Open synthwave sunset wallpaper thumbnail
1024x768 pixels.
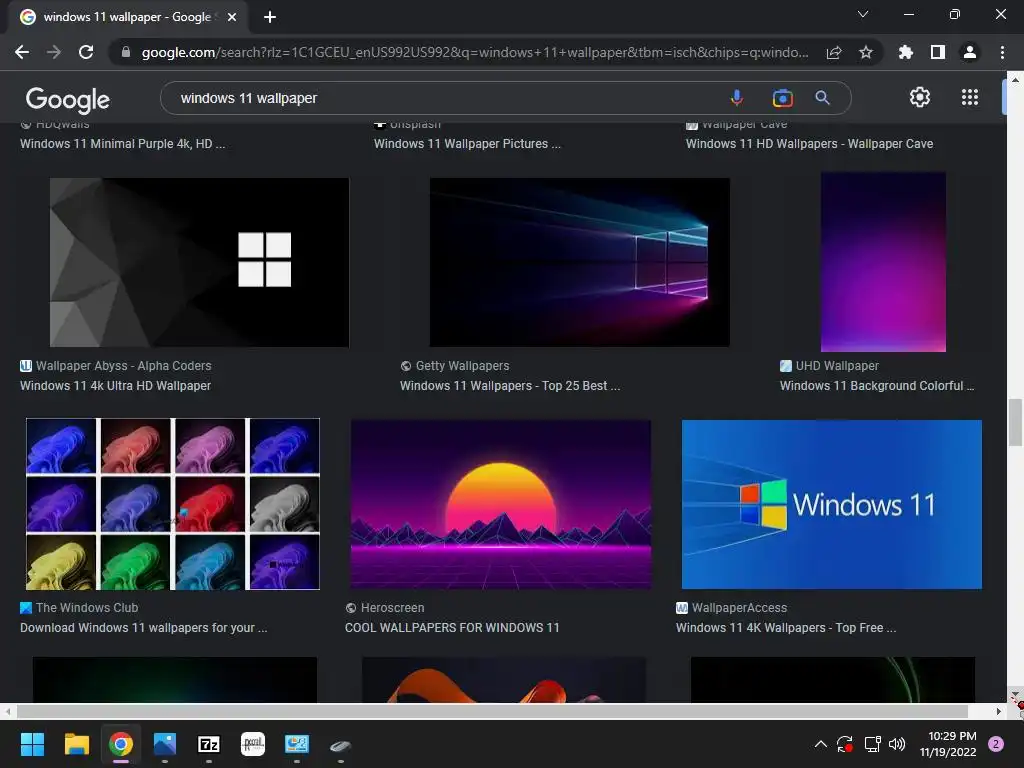point(501,504)
